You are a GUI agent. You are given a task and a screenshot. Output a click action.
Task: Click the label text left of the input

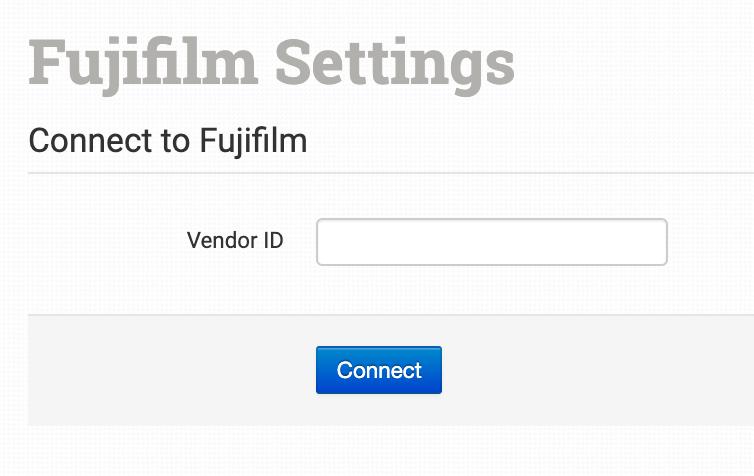coord(235,241)
